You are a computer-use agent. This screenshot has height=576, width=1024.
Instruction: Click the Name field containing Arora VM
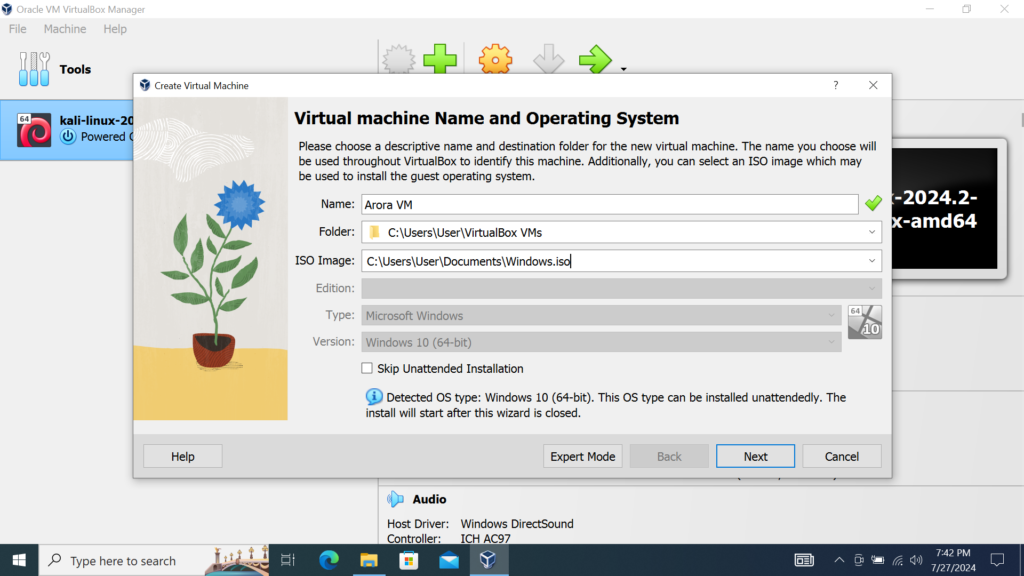[x=610, y=204]
